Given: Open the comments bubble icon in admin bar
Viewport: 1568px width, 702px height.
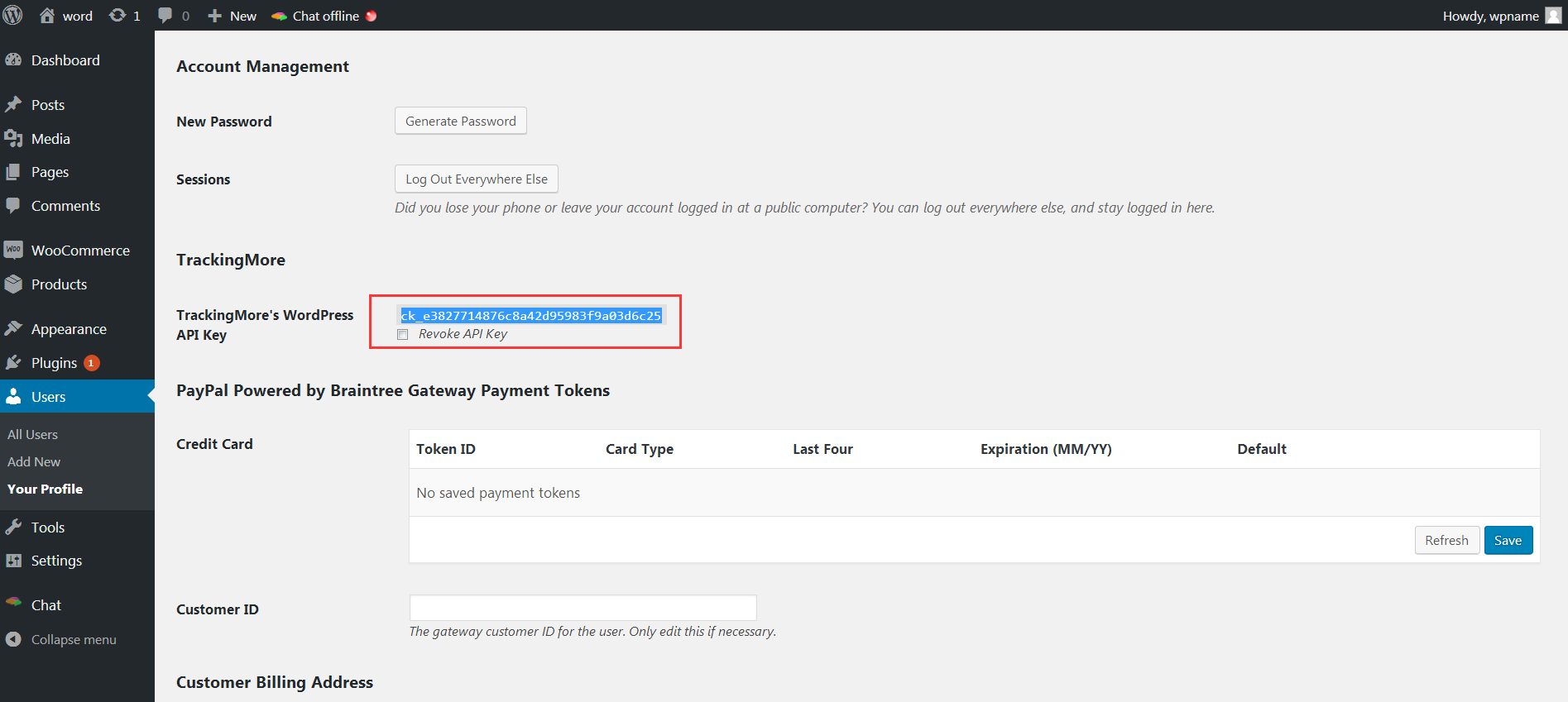Looking at the screenshot, I should pos(165,16).
